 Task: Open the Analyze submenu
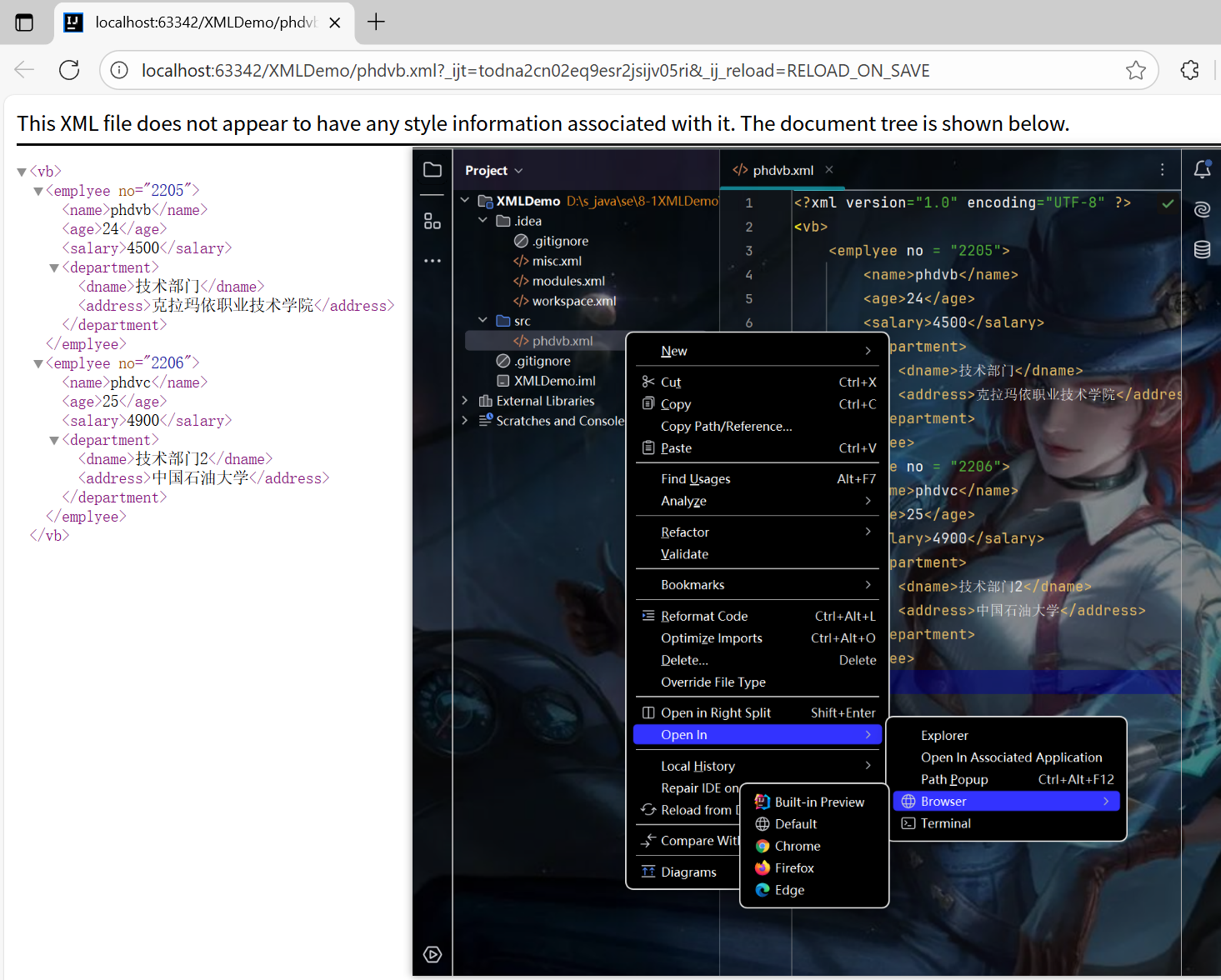coord(756,501)
